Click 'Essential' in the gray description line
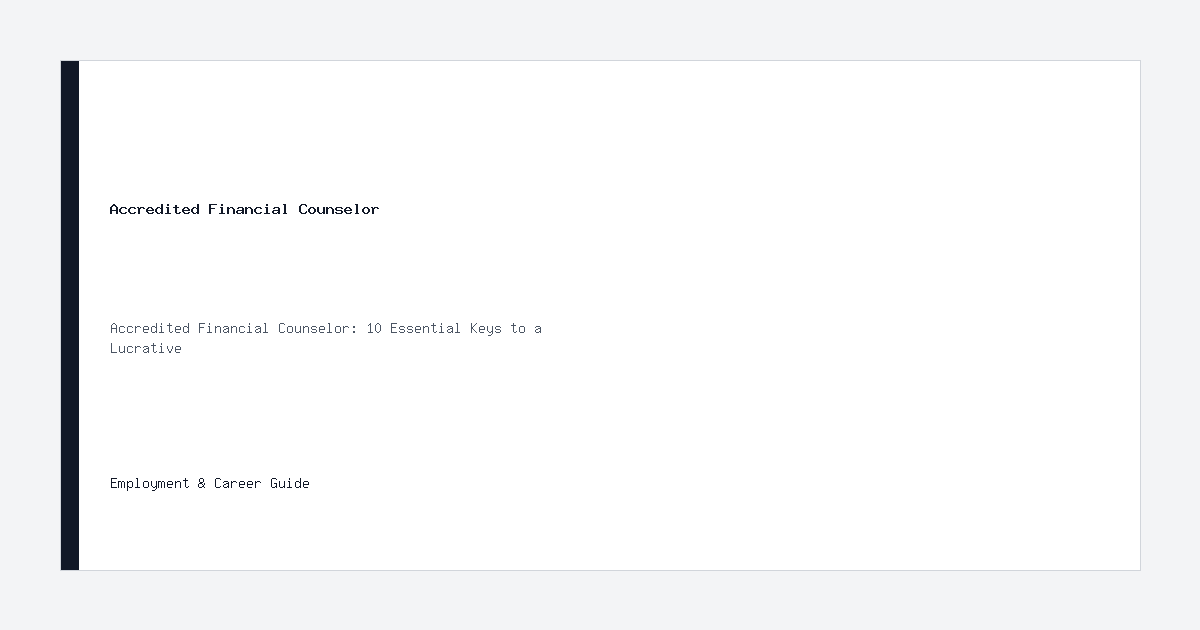1200x630 pixels. [x=426, y=328]
